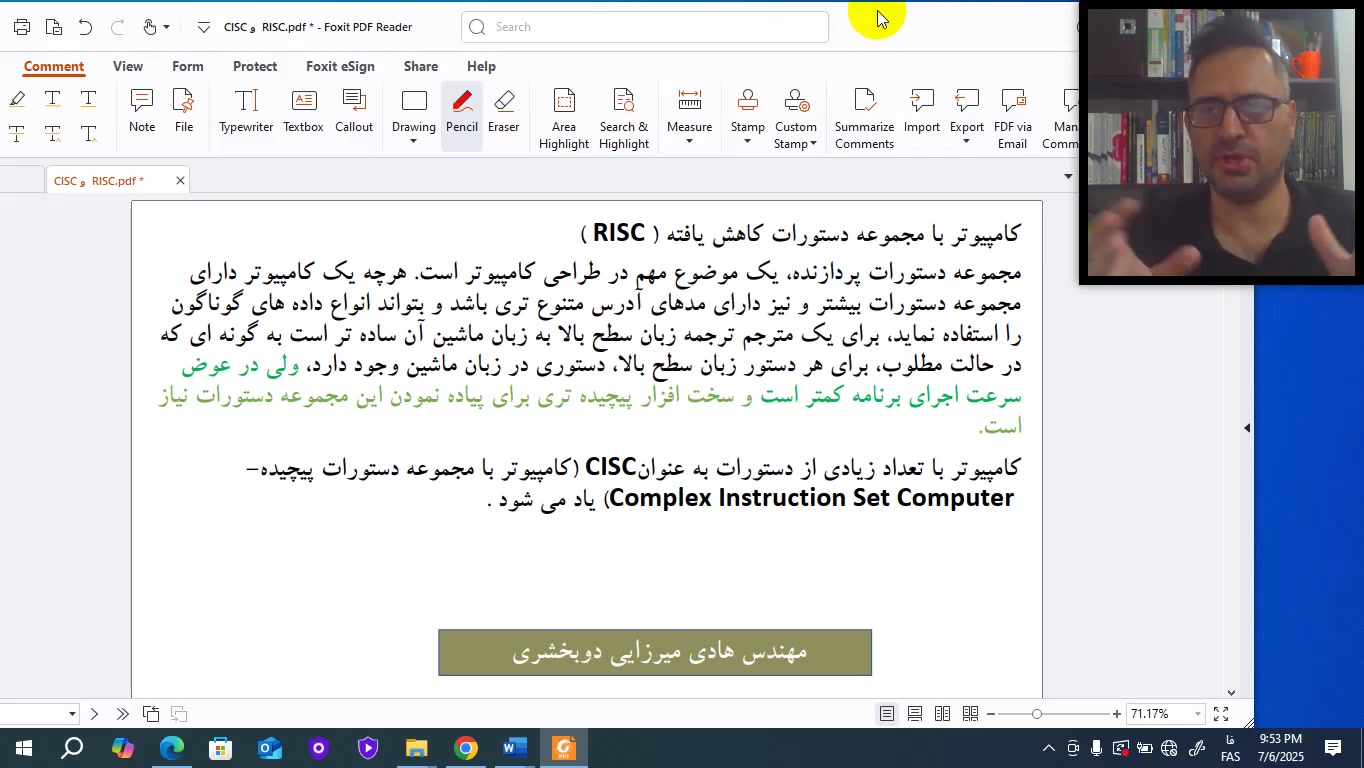Open the Customize Quick Access toolbar arrow
The height and width of the screenshot is (768, 1364).
(203, 27)
